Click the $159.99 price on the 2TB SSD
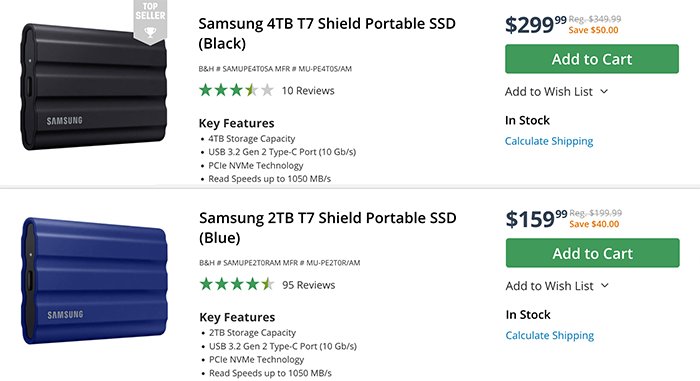700x381 pixels. (x=536, y=219)
